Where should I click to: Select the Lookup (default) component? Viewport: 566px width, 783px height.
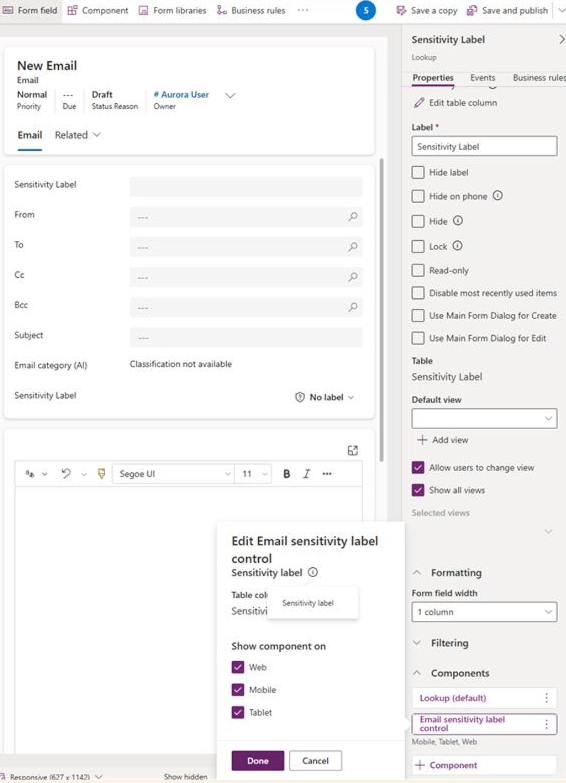point(453,698)
